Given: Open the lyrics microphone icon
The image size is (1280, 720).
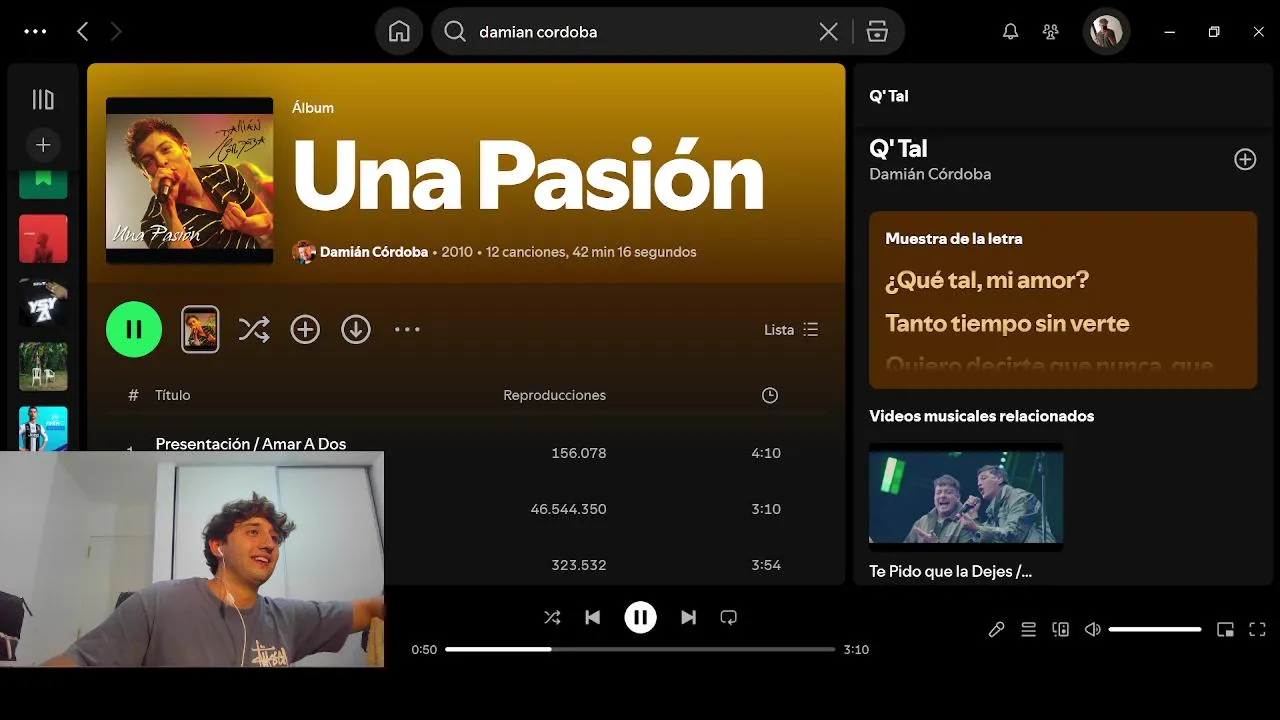Looking at the screenshot, I should (x=996, y=629).
